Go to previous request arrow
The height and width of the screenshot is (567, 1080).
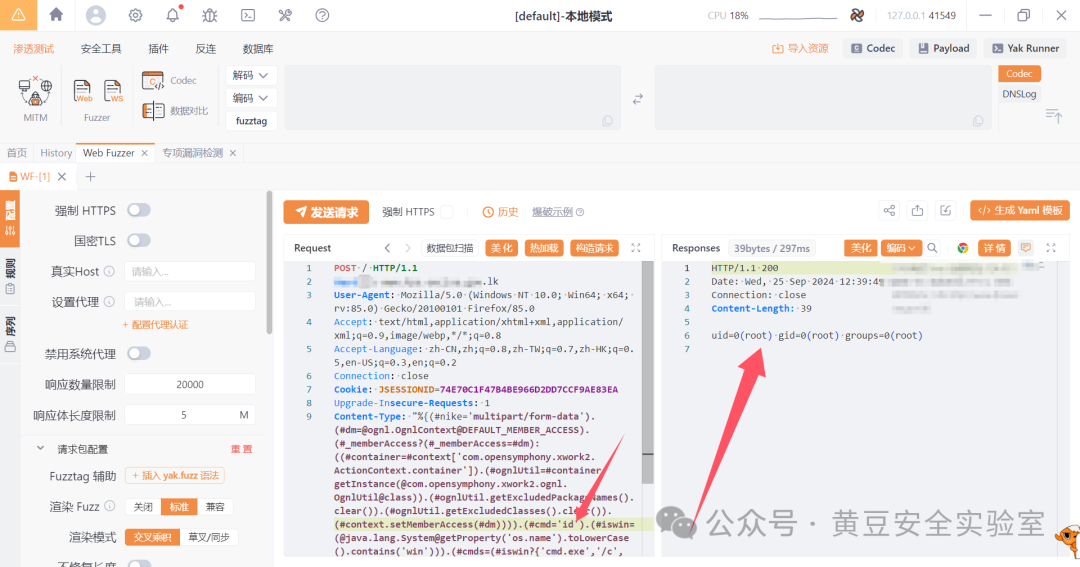[388, 248]
